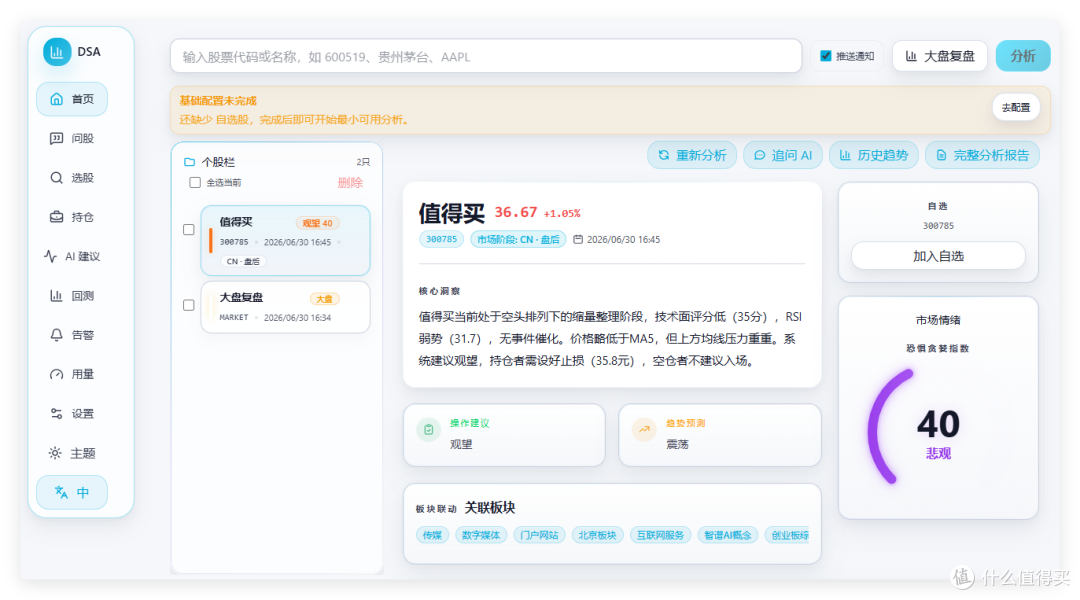Viewport: 1080px width, 600px height.
Task: Click the 智谱AI概念 sector tag
Action: tap(728, 535)
